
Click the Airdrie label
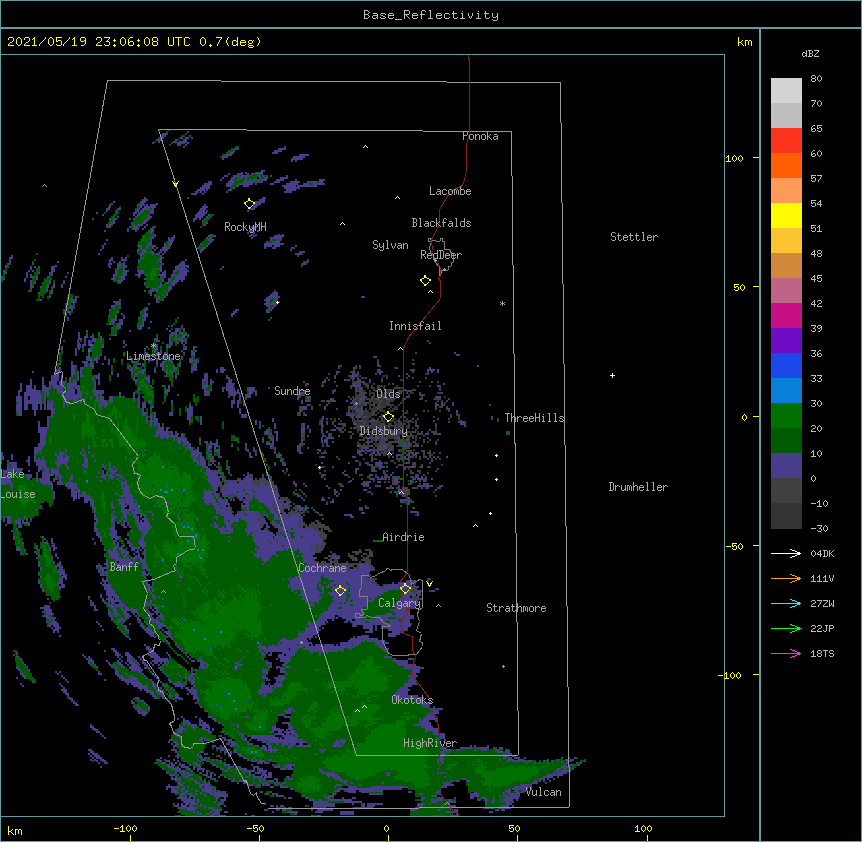pyautogui.click(x=404, y=537)
